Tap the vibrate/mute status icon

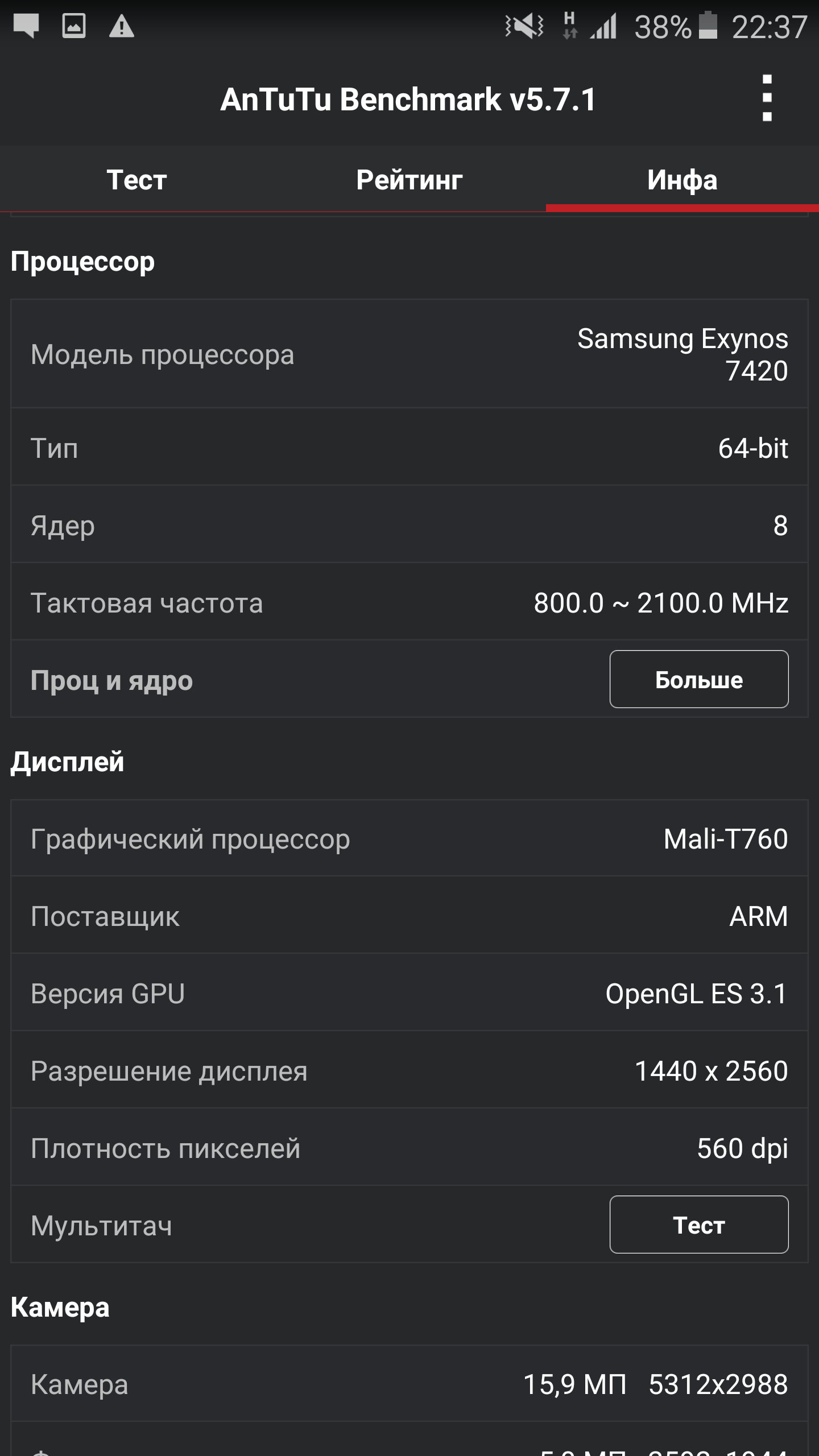(524, 26)
